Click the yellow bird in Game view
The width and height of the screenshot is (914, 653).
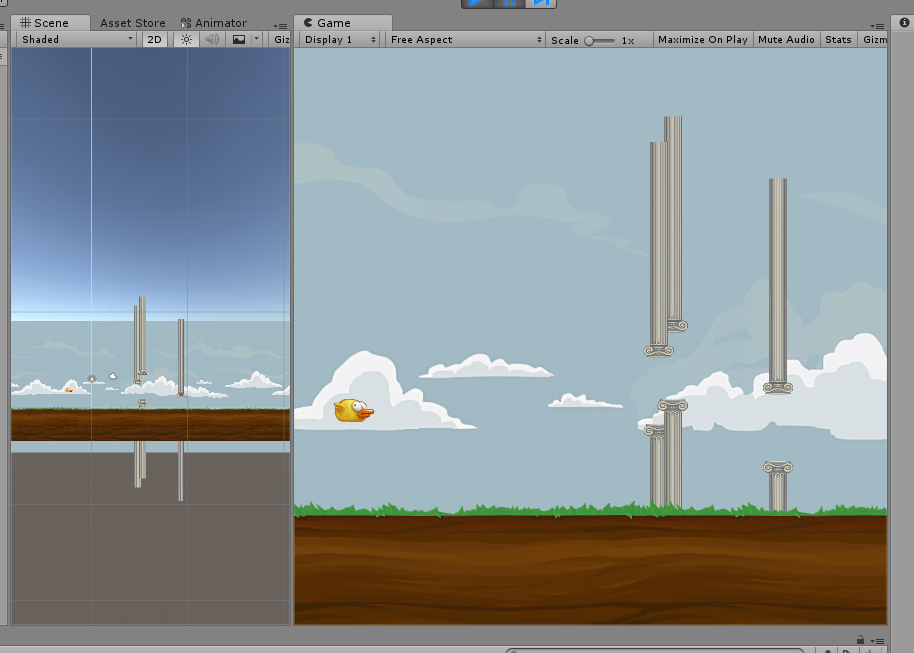click(354, 410)
